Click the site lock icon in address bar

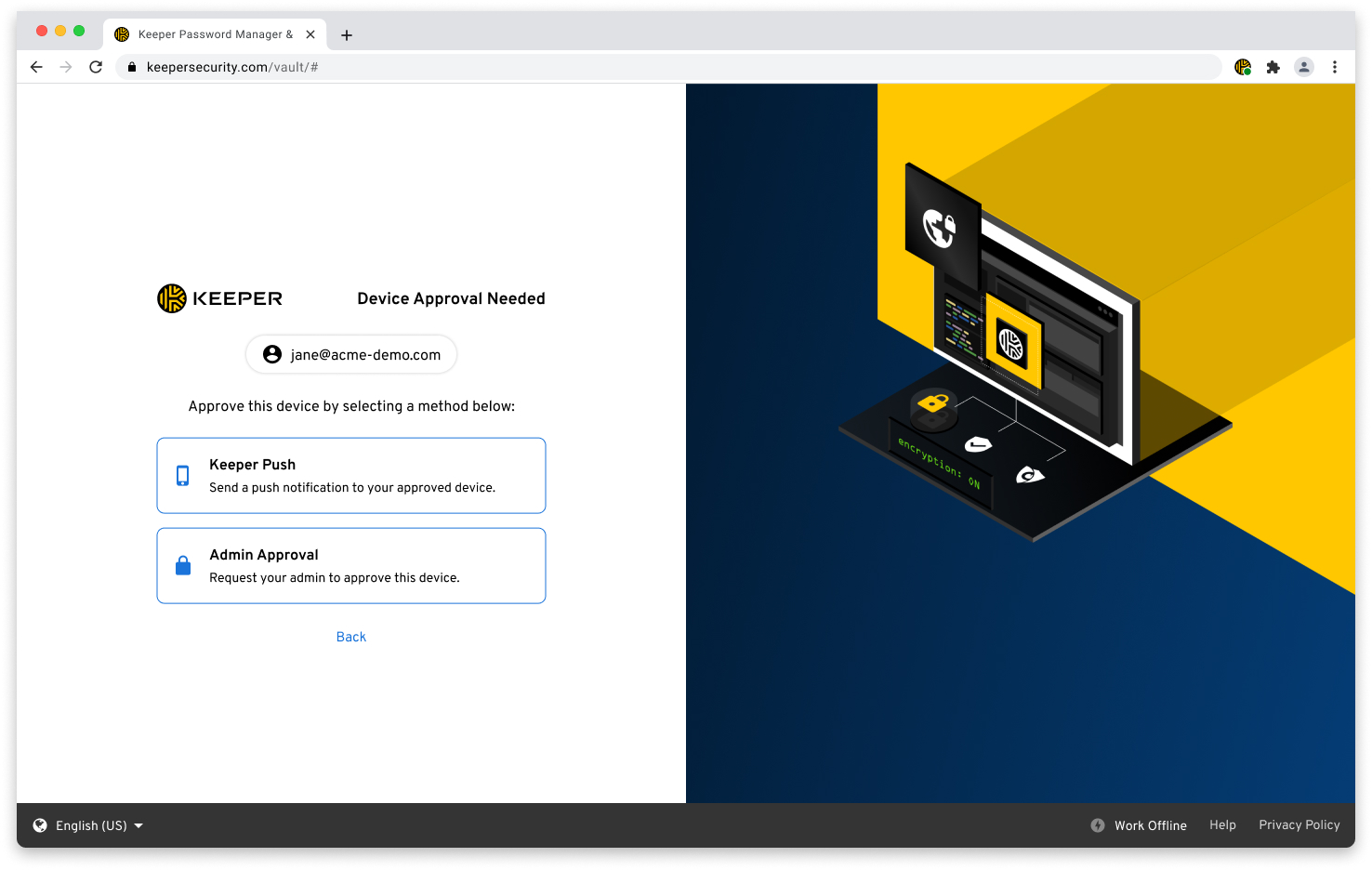click(132, 67)
